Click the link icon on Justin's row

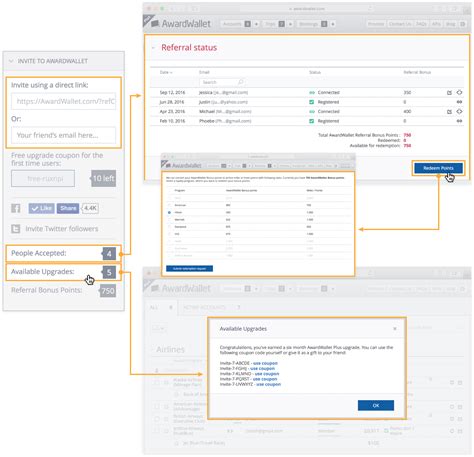459,102
